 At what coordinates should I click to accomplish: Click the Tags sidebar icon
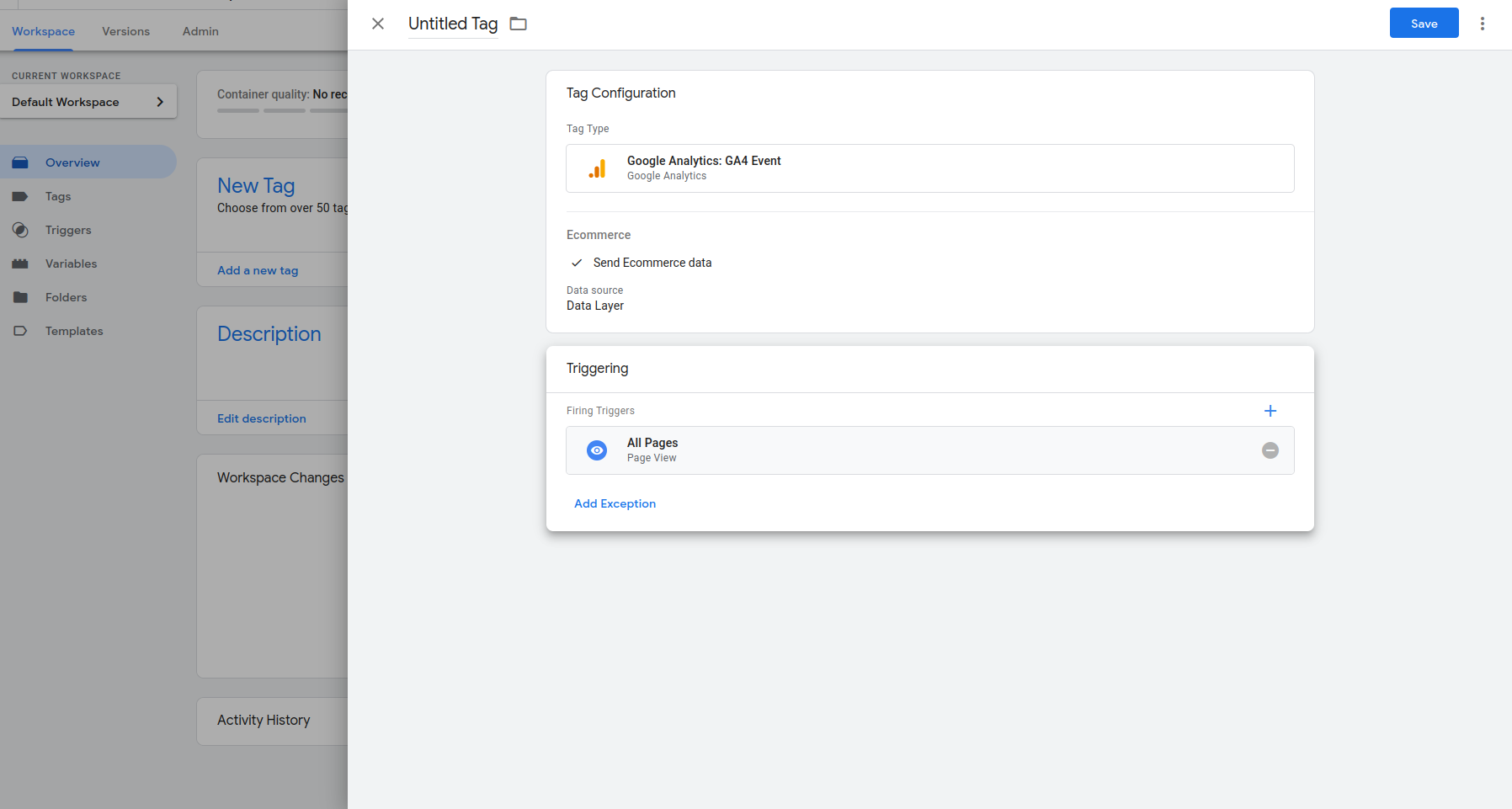coord(20,196)
